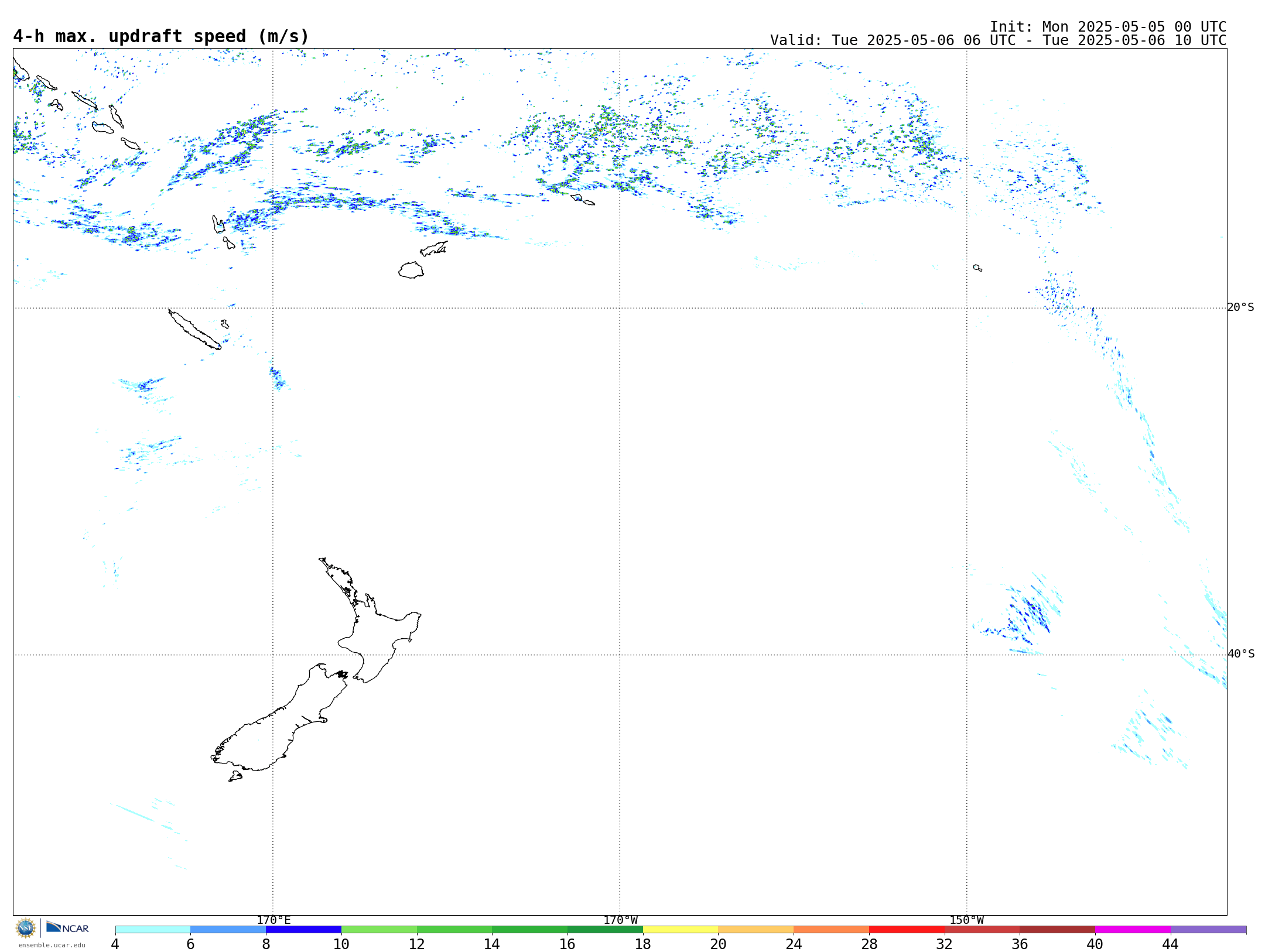Screen dimensions: 1265x952
Task: Pick the darkest green 16–18 colorbar segment
Action: 605,929
